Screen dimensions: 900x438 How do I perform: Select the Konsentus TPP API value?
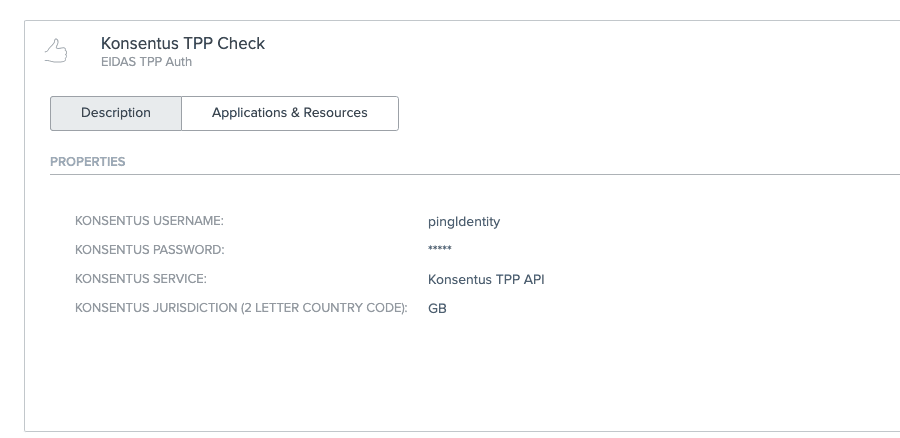[x=486, y=280]
